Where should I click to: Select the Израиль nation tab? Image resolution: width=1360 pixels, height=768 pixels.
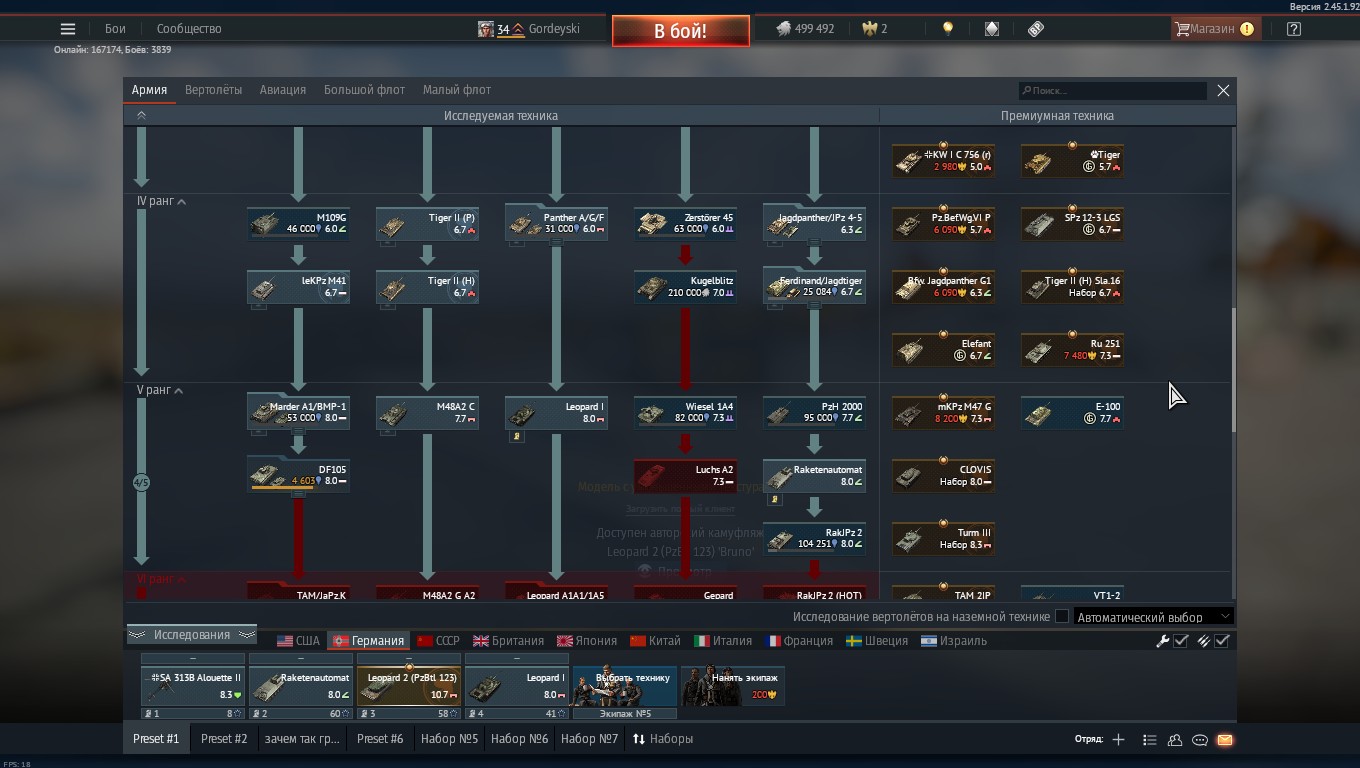coord(953,641)
